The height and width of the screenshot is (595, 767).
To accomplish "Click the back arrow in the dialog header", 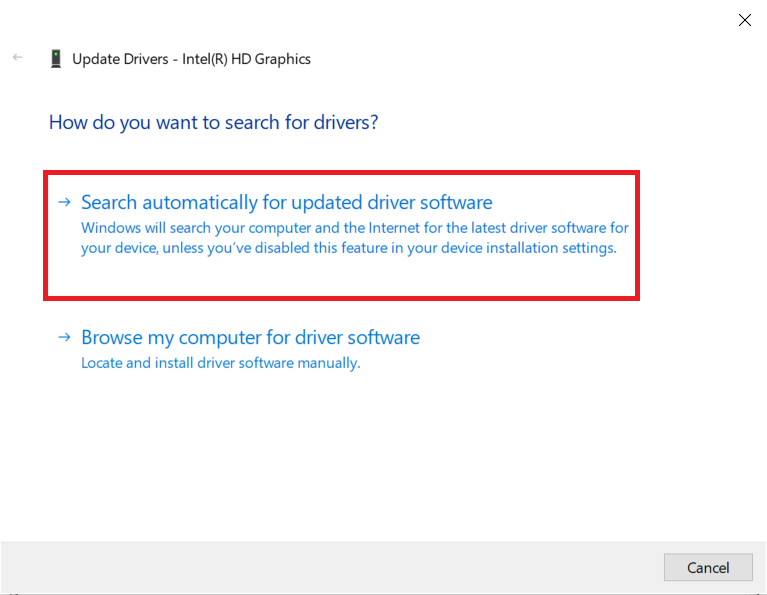I will click(x=18, y=58).
